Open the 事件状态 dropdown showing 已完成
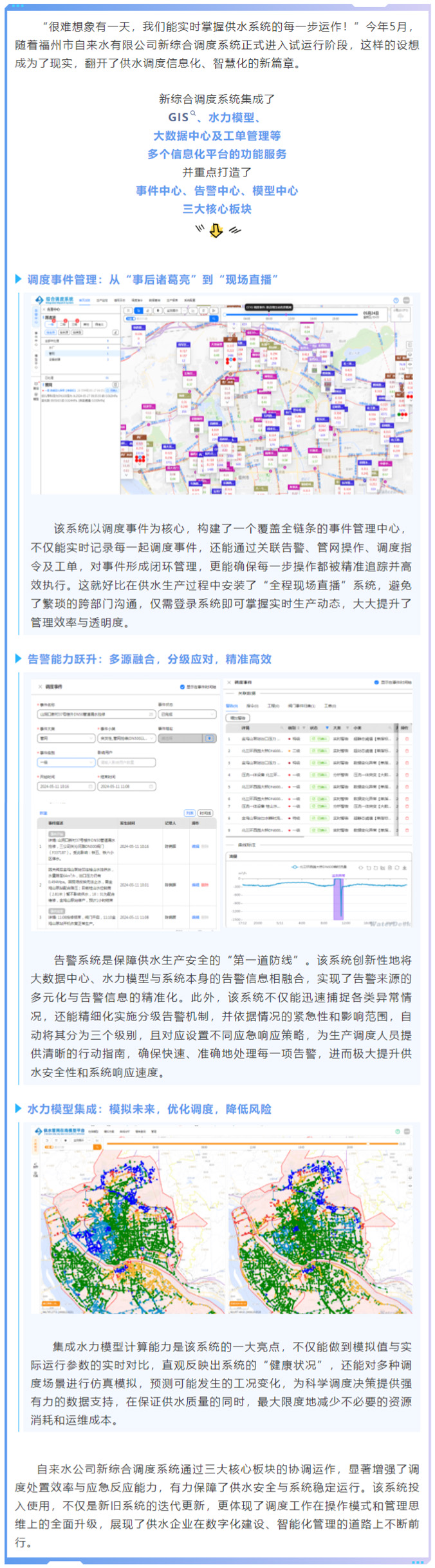Screen dimensions: 435x1568 tap(187, 714)
